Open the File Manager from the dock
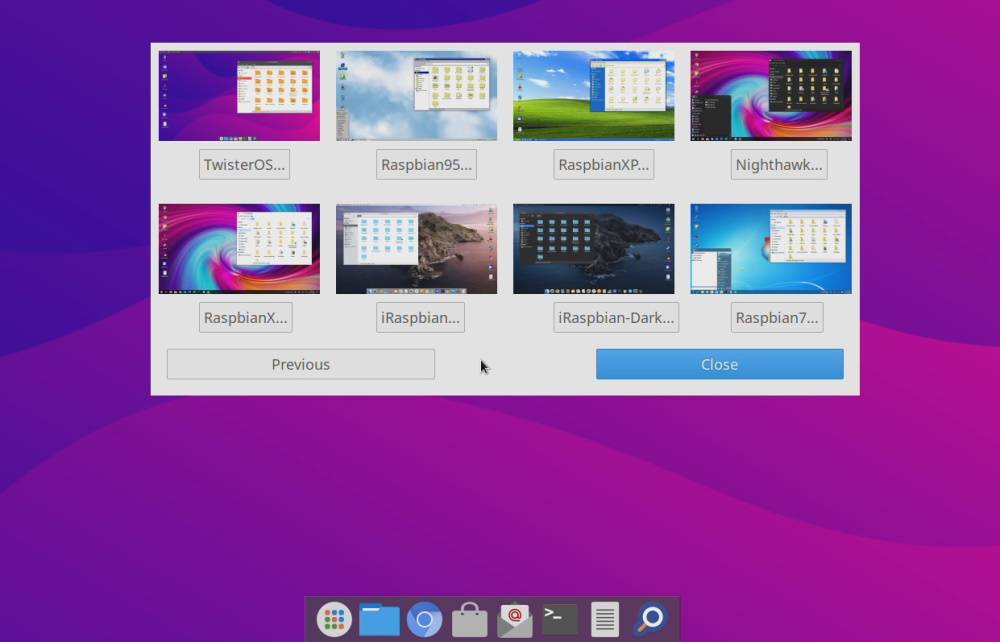The height and width of the screenshot is (642, 1000). (x=379, y=618)
